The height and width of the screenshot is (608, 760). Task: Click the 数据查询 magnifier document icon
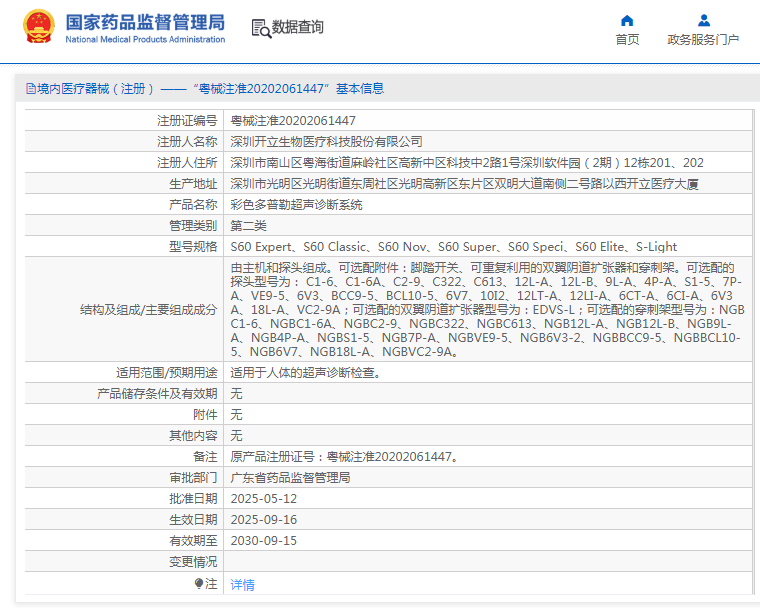click(261, 28)
